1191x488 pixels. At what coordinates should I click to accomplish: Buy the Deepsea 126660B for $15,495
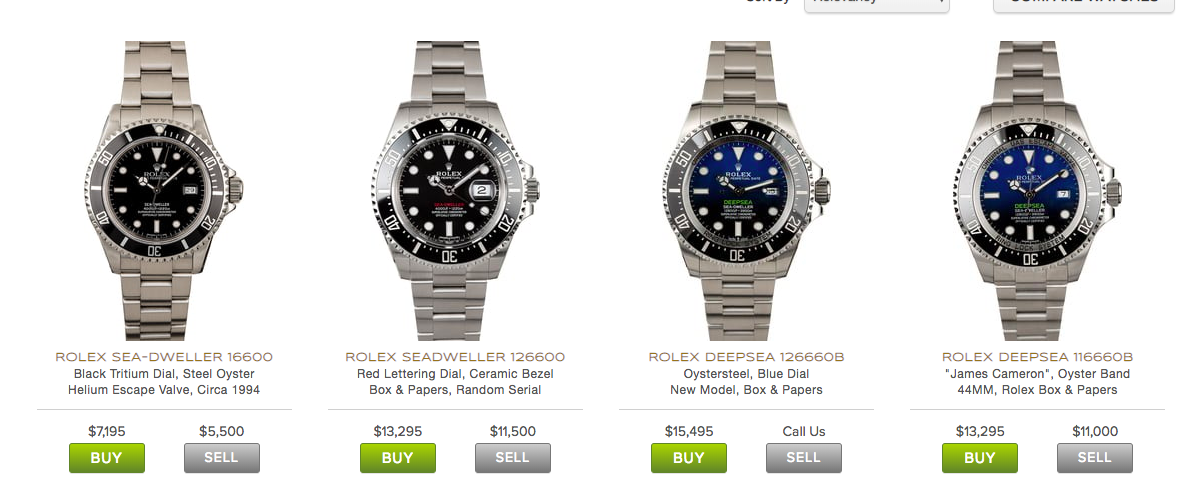pyautogui.click(x=688, y=458)
